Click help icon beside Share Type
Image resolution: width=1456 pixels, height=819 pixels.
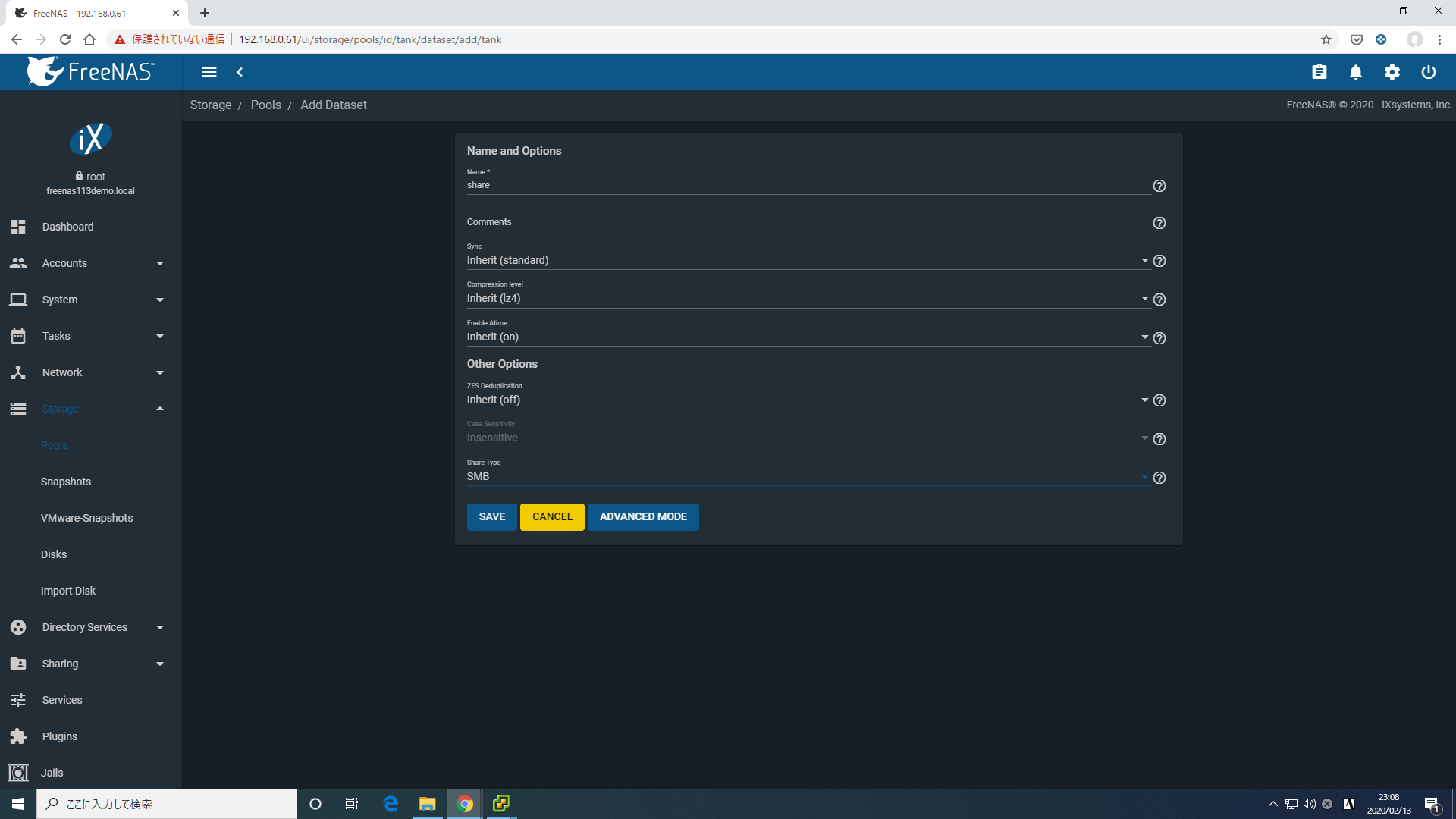(x=1159, y=478)
